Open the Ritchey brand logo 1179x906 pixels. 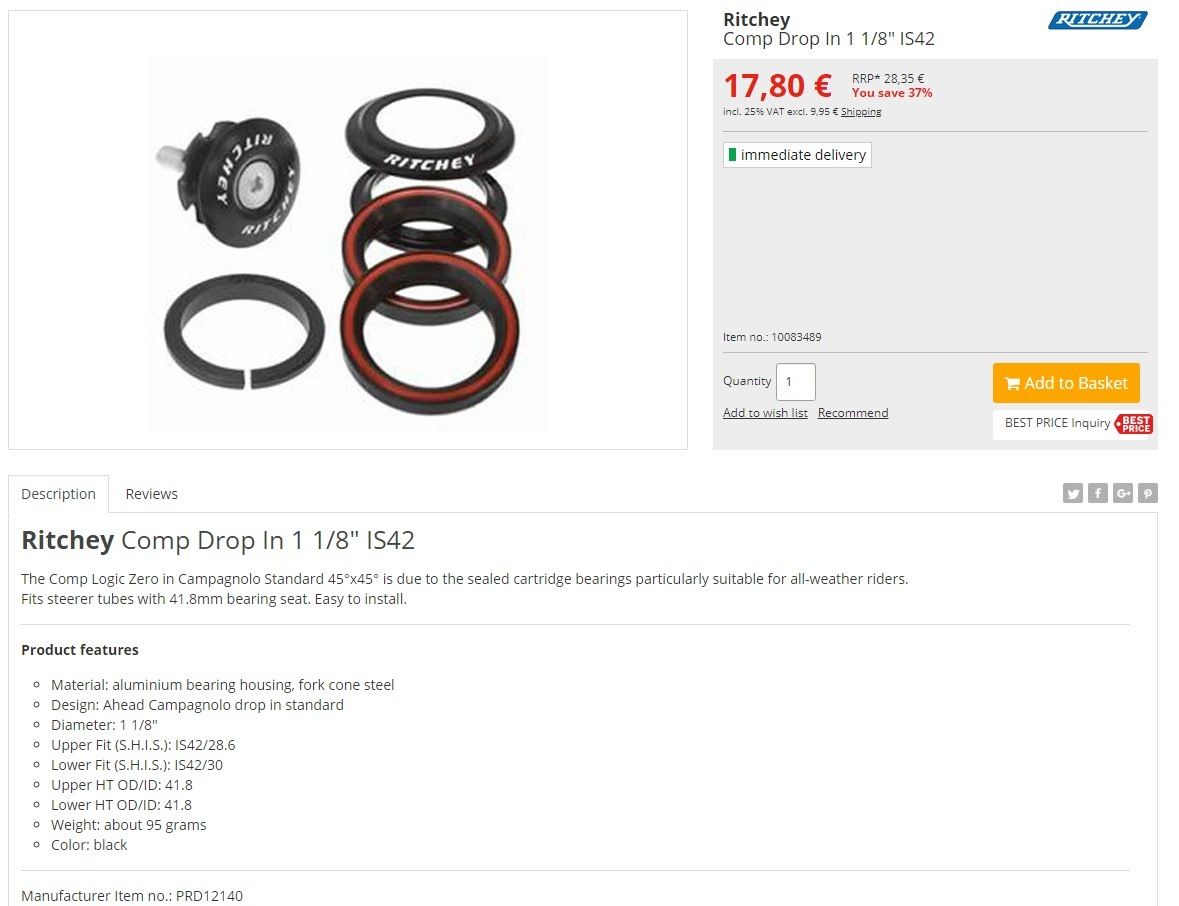click(1098, 20)
